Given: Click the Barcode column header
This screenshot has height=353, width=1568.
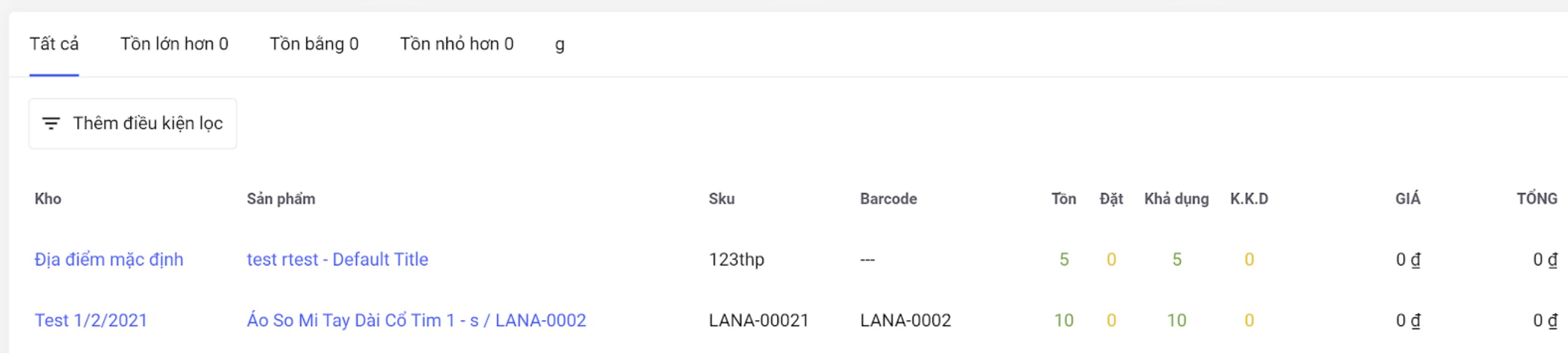Looking at the screenshot, I should [x=888, y=199].
